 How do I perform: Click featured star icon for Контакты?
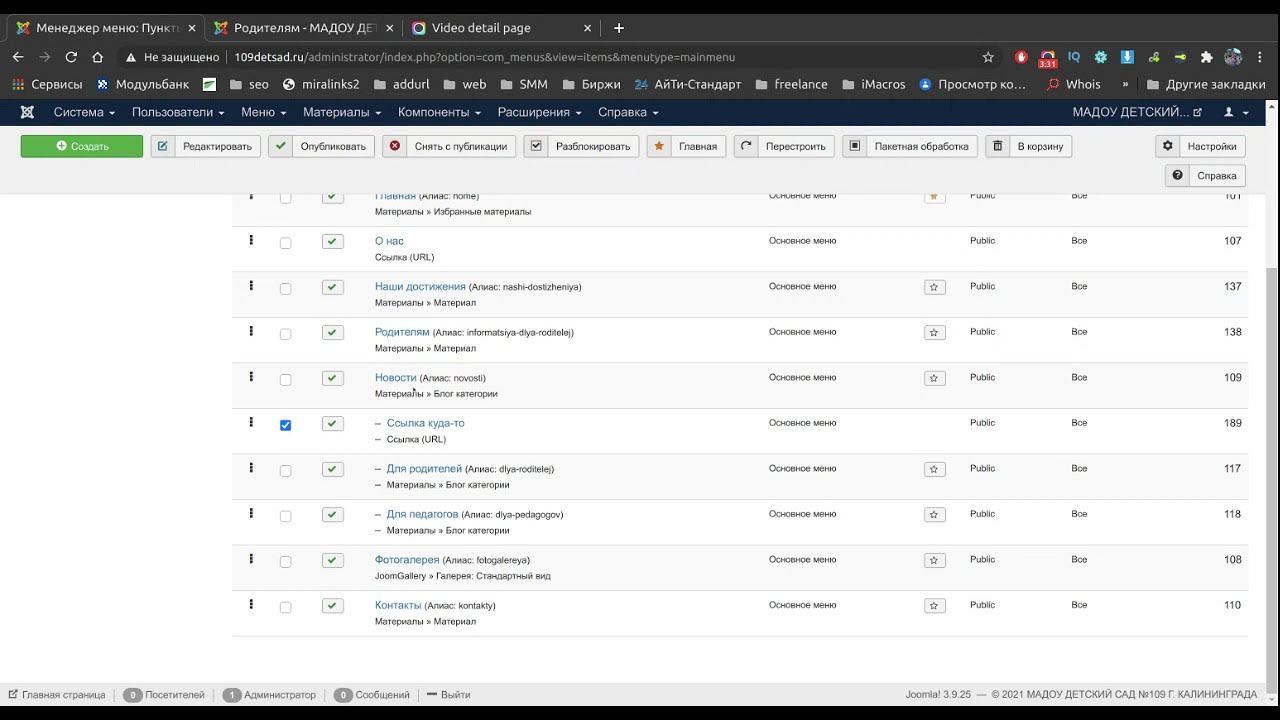point(934,606)
